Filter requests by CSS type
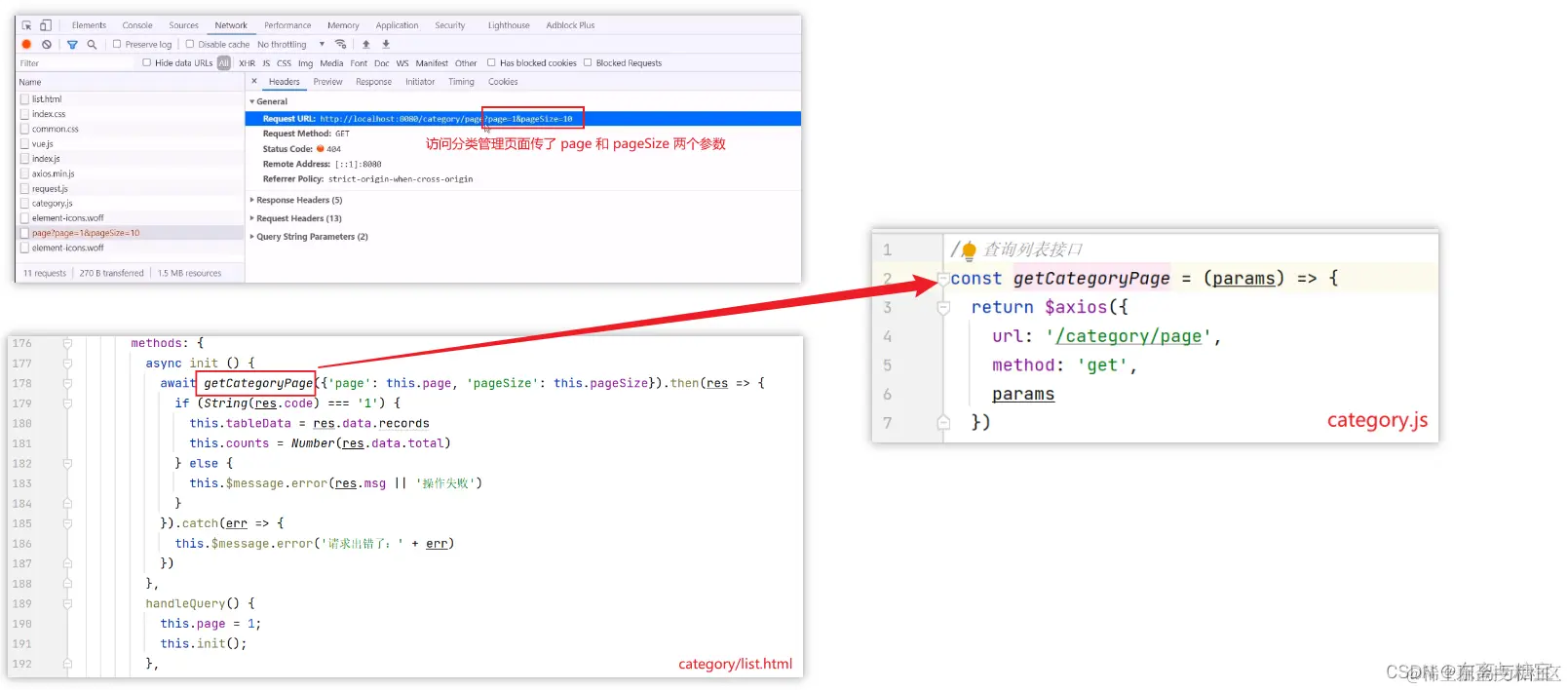 pyautogui.click(x=284, y=63)
